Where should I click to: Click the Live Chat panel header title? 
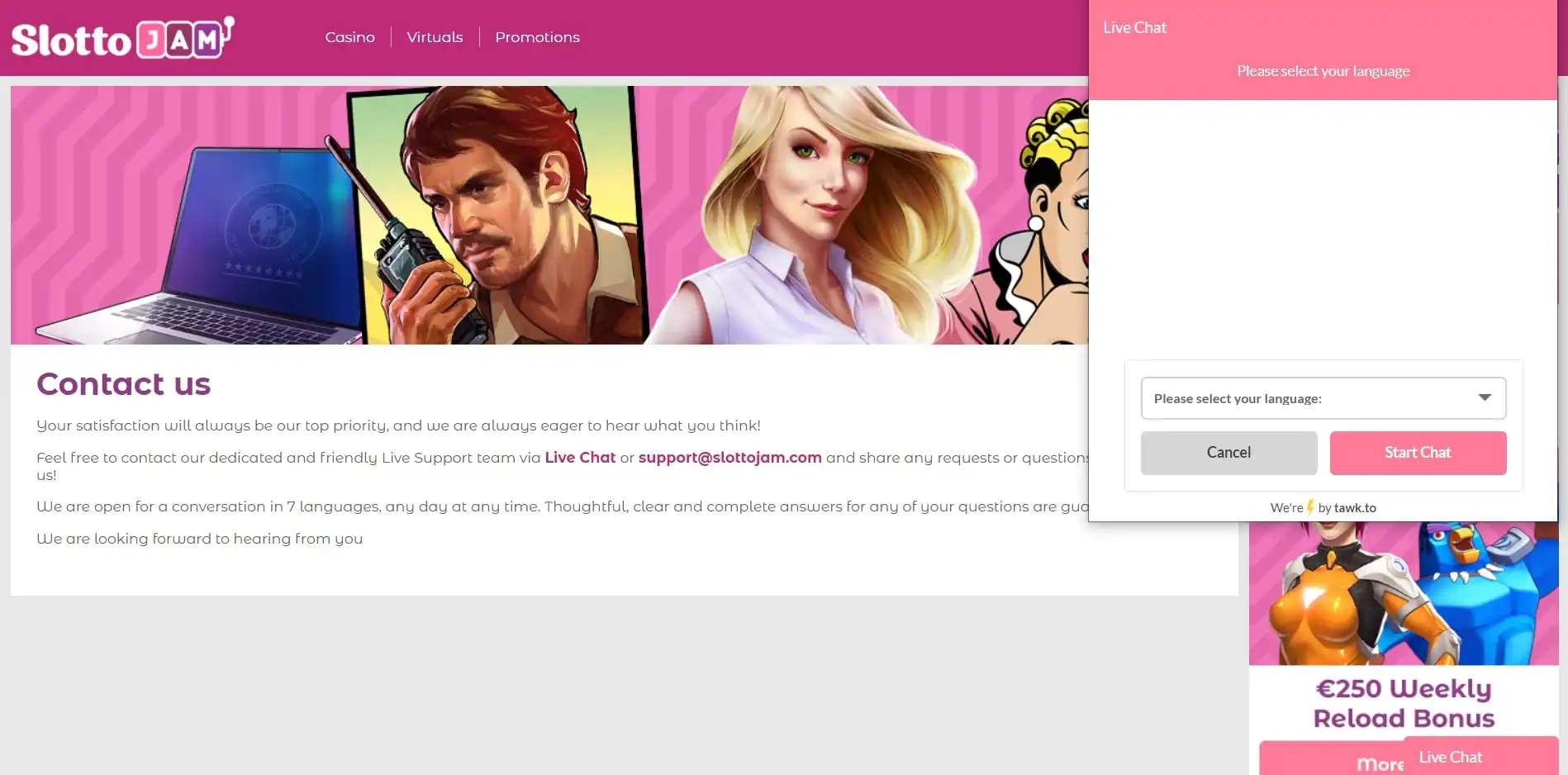point(1134,28)
